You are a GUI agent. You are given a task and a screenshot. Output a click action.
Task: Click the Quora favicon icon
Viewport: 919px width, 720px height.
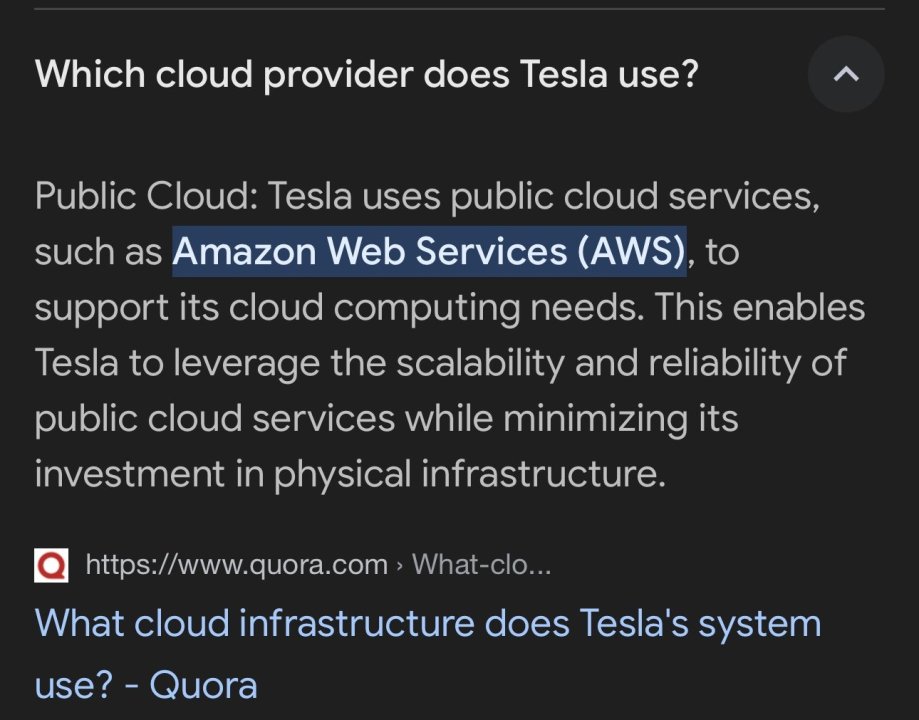(x=51, y=566)
